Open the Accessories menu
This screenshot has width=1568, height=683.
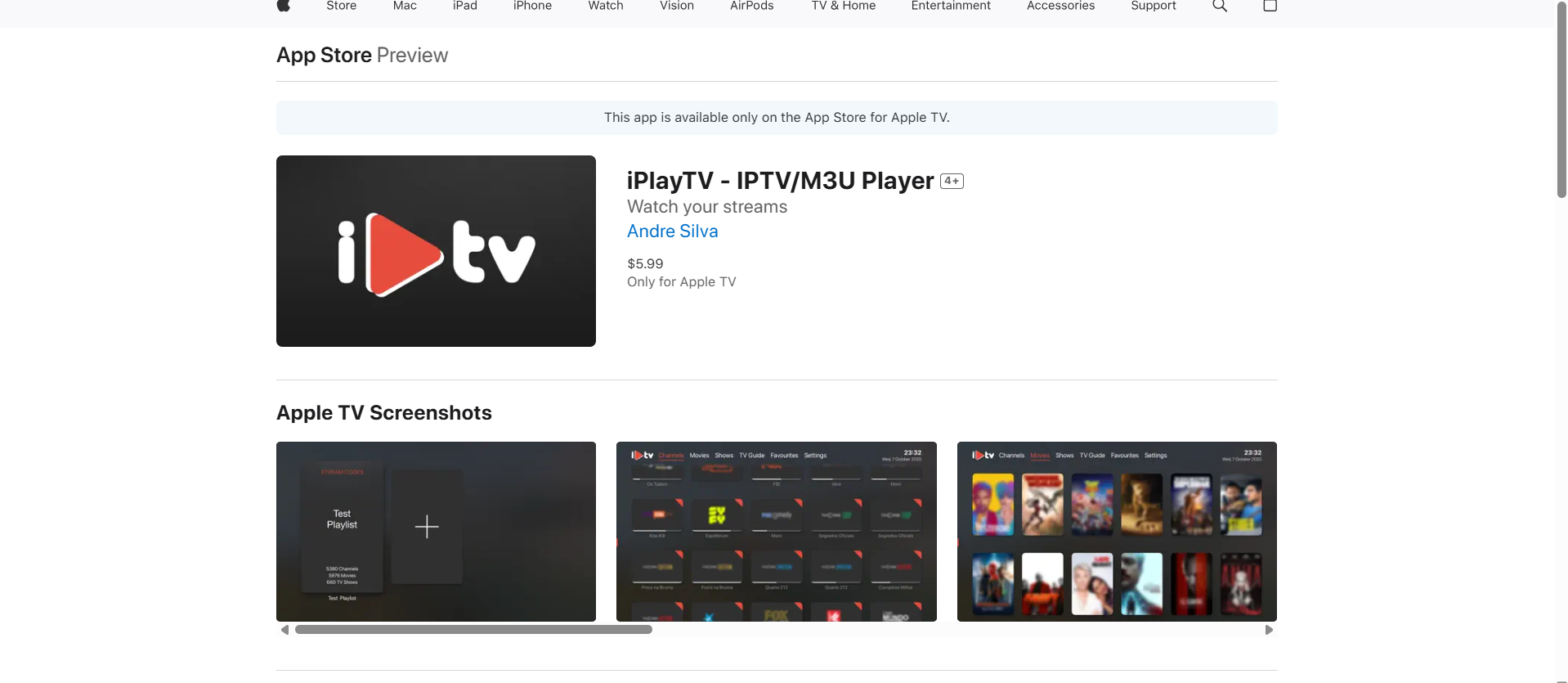[1060, 6]
